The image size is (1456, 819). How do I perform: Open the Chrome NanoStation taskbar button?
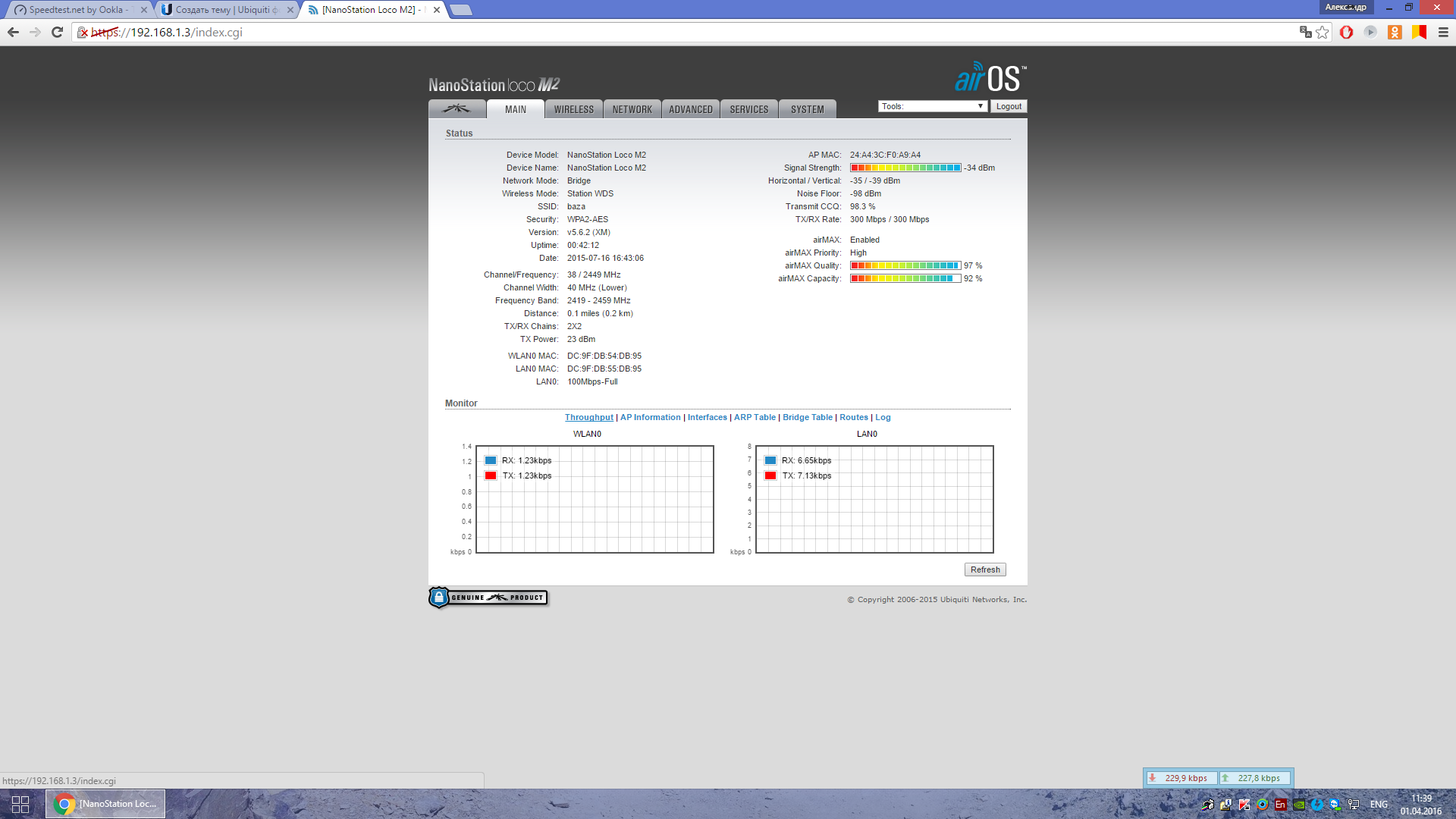point(105,804)
